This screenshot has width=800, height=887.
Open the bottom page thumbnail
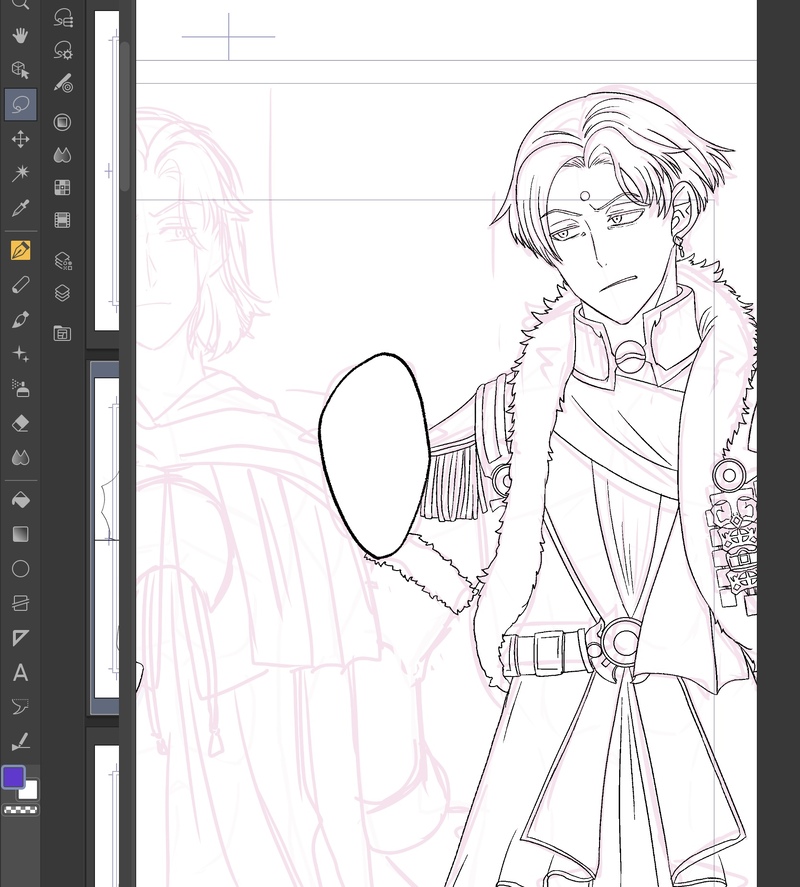pos(106,815)
